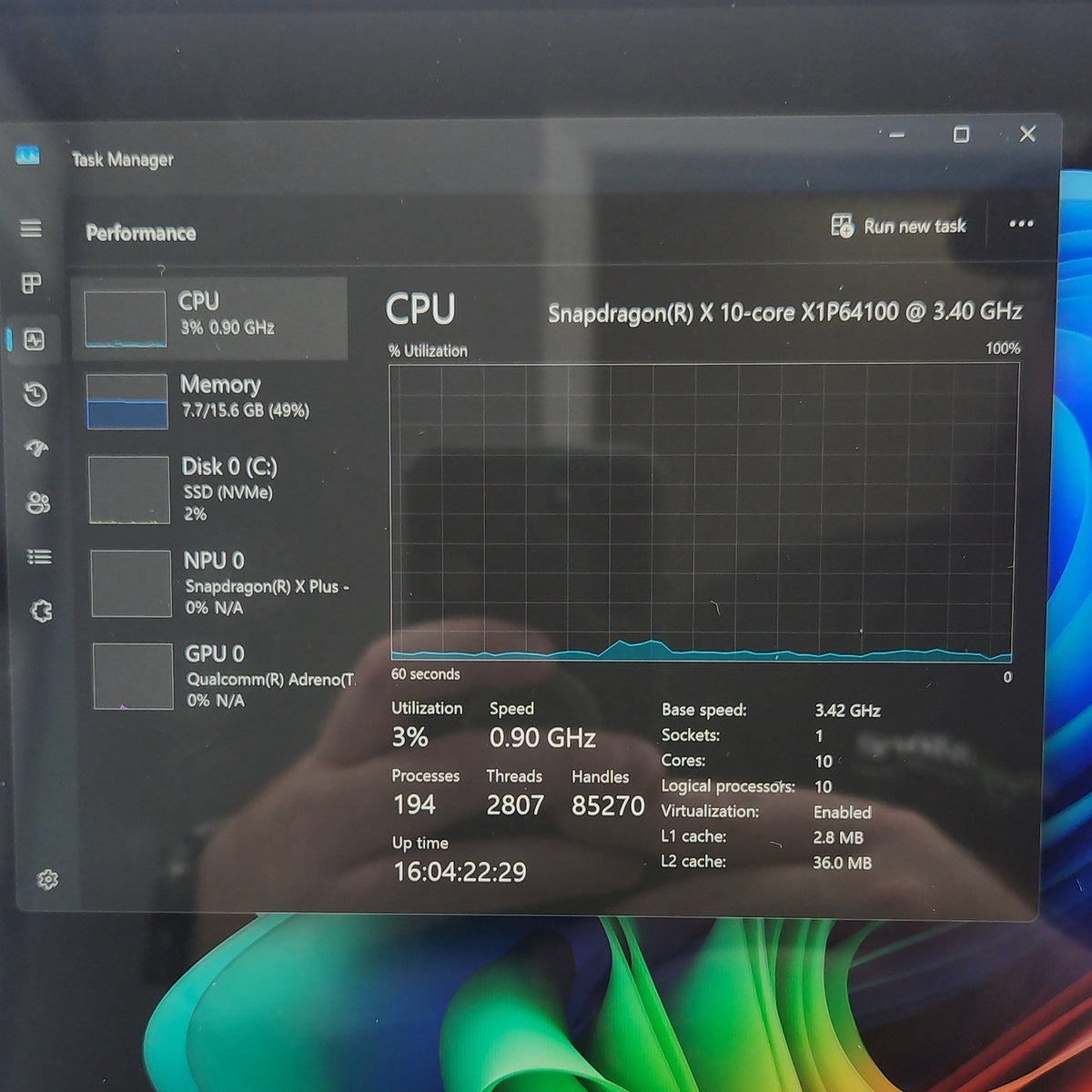1092x1092 pixels.
Task: Select Disk 0 (C:) performance item
Action: 217,490
